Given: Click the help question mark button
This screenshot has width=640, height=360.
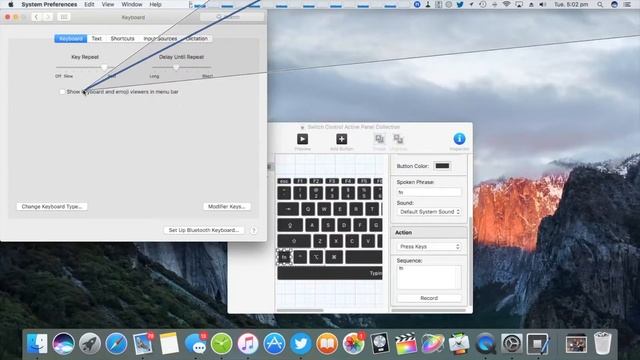Looking at the screenshot, I should (x=253, y=230).
